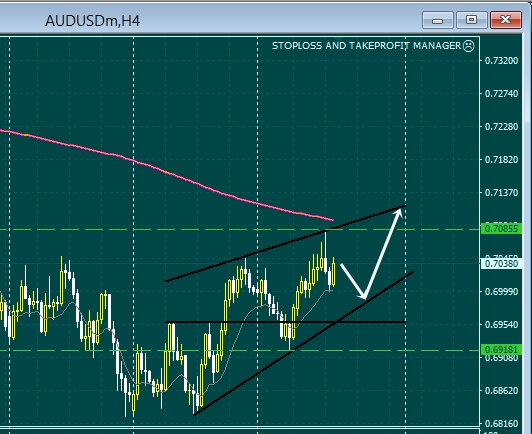Click the sad face expert advisor icon
The height and width of the screenshot is (434, 532).
[469, 46]
